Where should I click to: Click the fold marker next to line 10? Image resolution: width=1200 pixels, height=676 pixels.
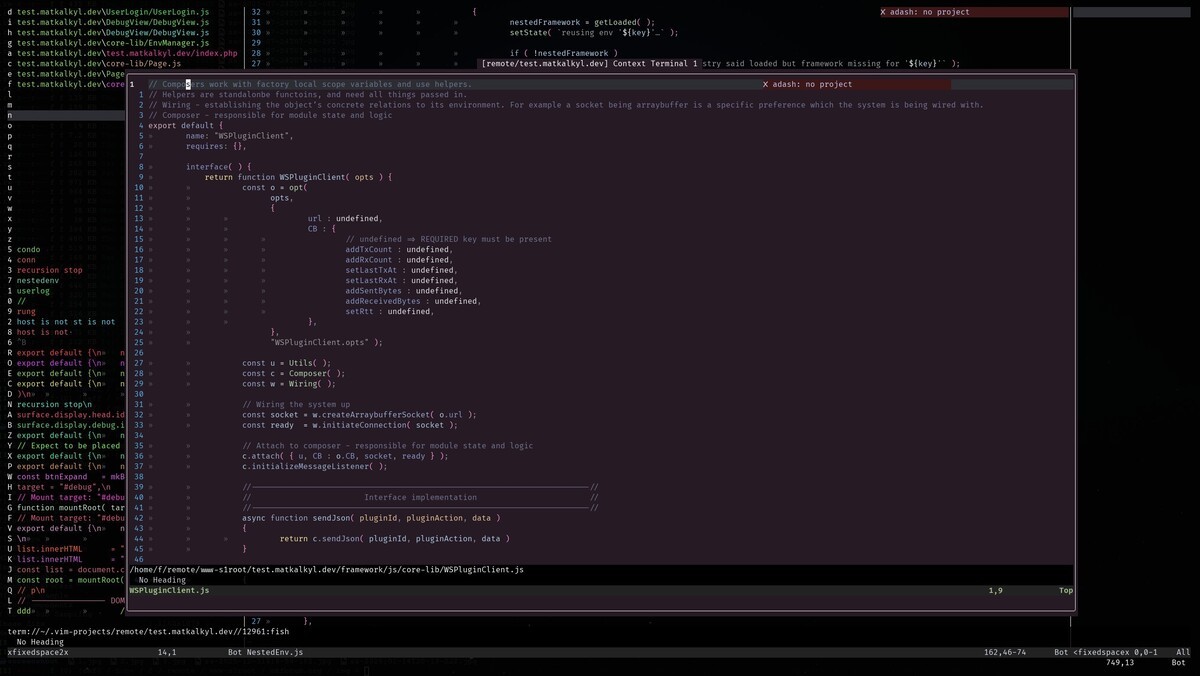[152, 187]
